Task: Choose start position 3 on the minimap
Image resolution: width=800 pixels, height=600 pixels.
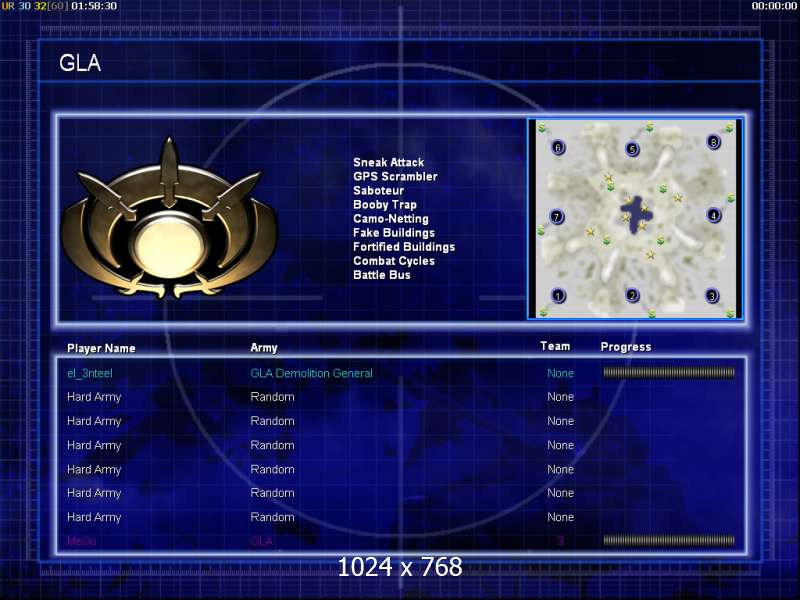Action: click(x=712, y=295)
